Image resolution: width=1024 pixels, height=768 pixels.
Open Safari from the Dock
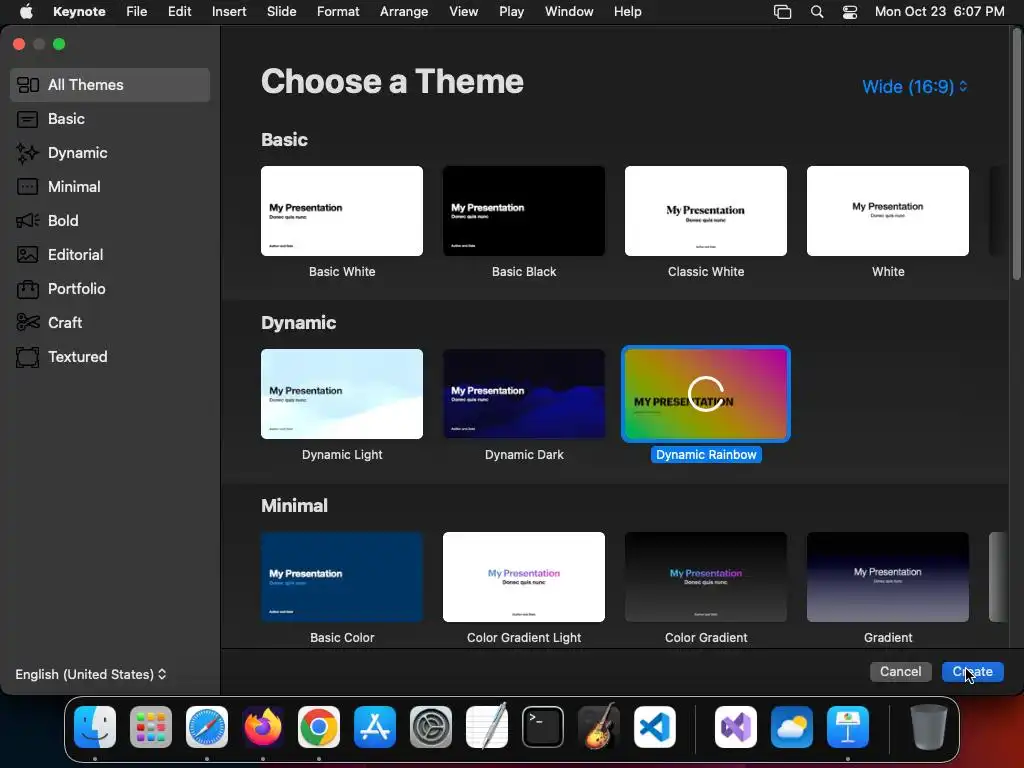click(207, 727)
